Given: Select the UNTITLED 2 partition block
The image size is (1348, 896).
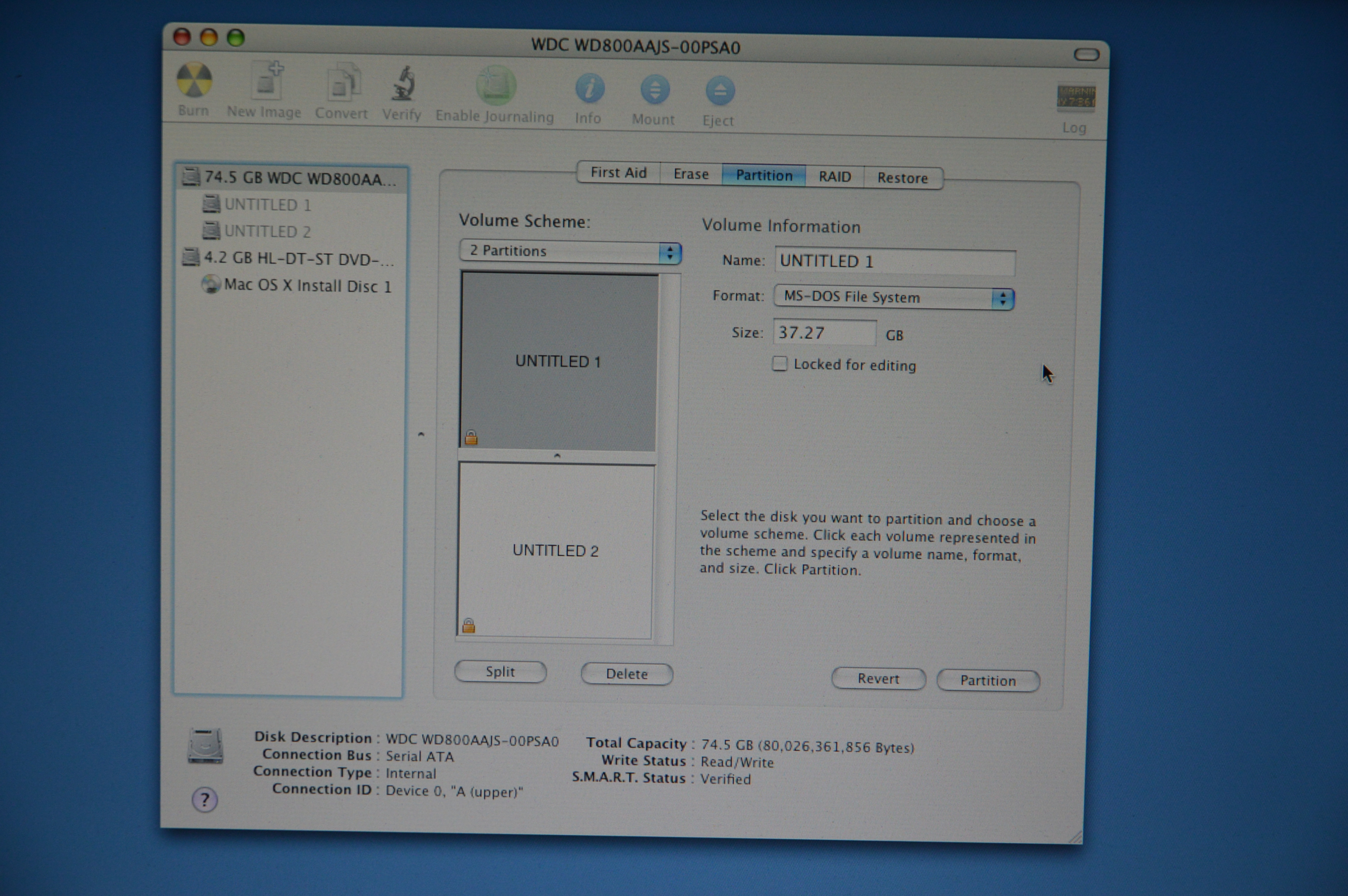Looking at the screenshot, I should pyautogui.click(x=555, y=550).
